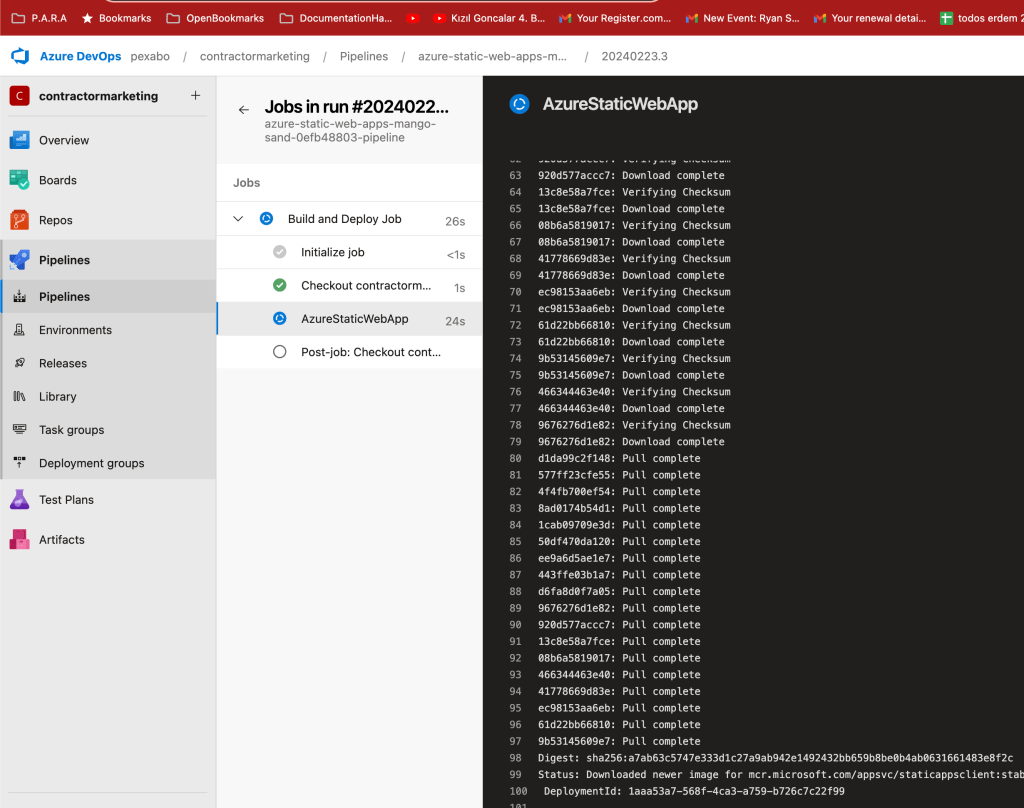Click the Initialize job status icon

(x=280, y=252)
